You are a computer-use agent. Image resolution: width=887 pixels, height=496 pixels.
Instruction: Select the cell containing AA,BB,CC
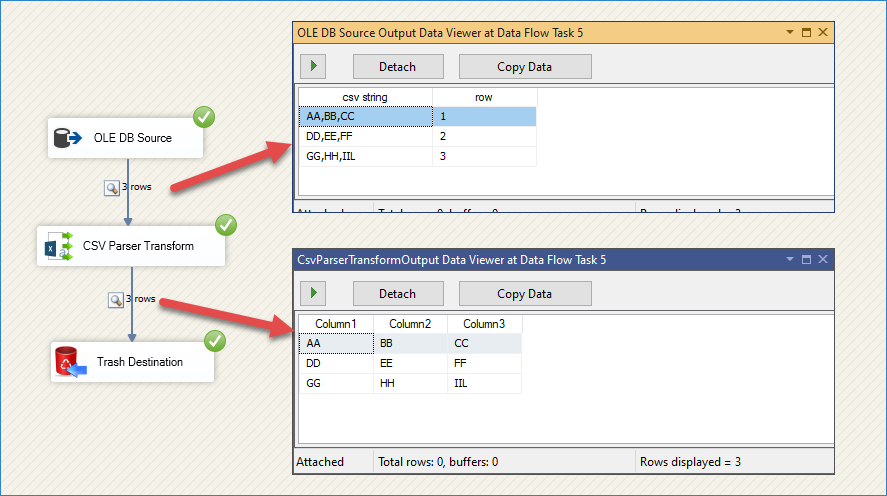[365, 117]
